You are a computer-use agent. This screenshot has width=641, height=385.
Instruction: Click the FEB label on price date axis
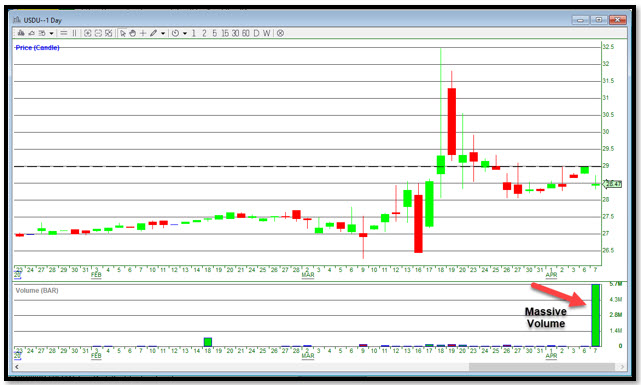96,275
